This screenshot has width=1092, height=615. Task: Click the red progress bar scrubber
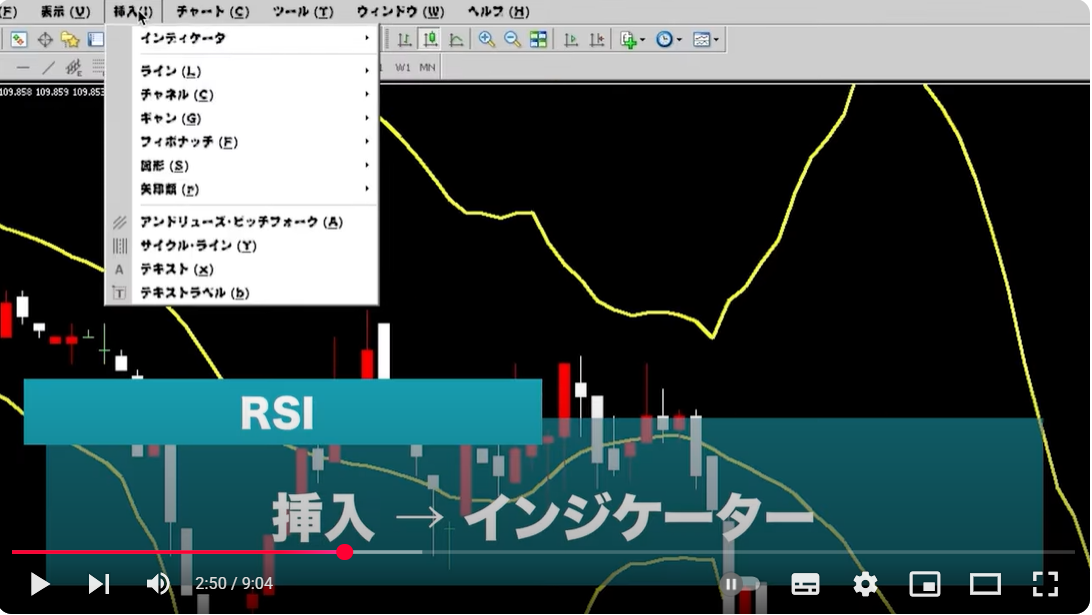(345, 552)
